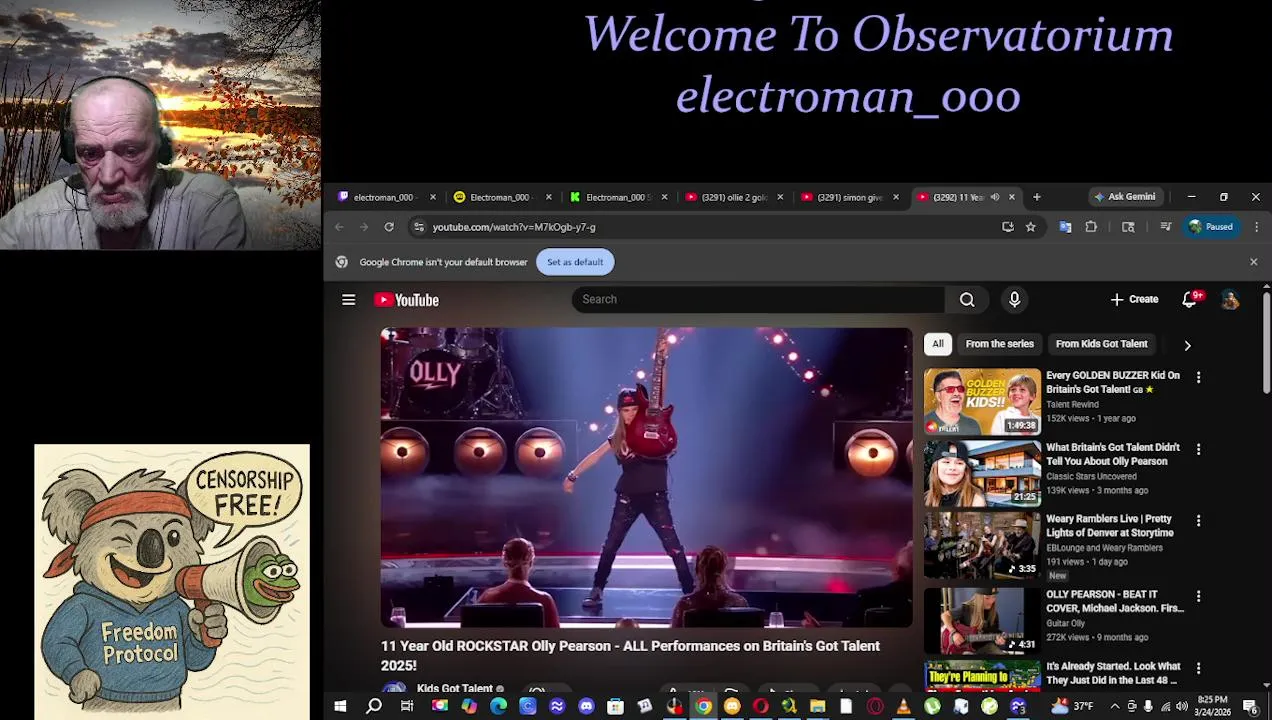Image resolution: width=1272 pixels, height=720 pixels.
Task: Select the 'From the series' chip
Action: [999, 344]
